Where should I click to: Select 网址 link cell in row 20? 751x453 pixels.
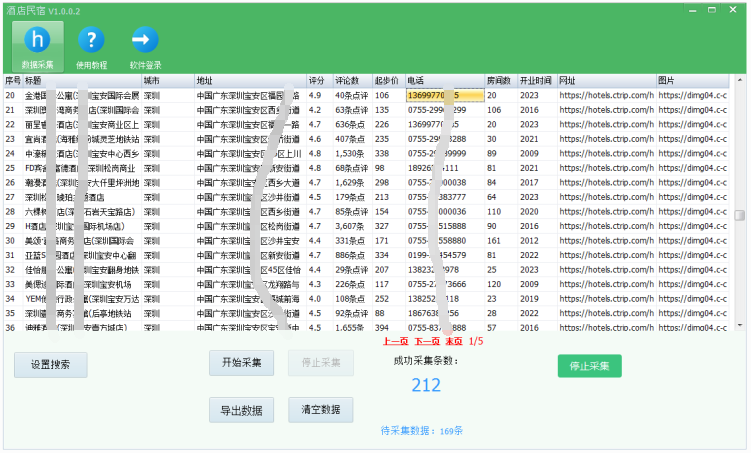606,95
